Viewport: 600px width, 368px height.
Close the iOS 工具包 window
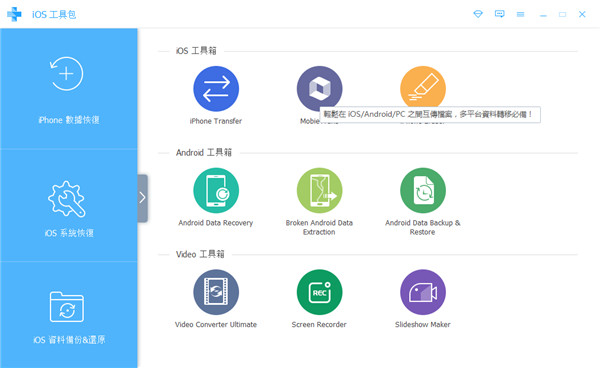click(x=582, y=14)
